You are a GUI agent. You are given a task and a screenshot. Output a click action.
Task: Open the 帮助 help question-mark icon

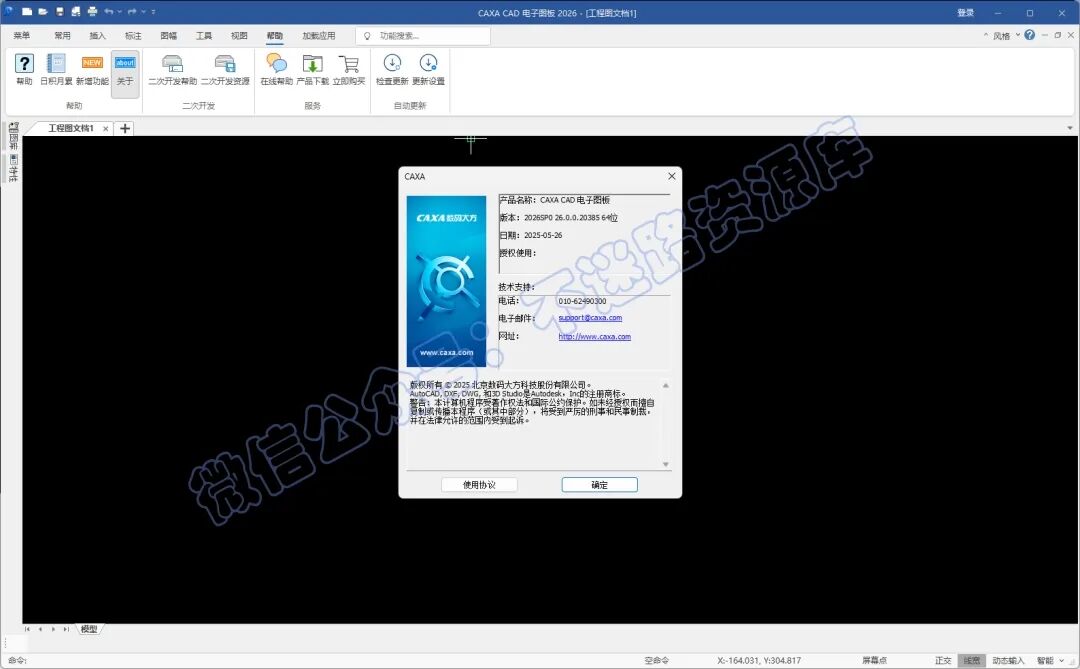click(x=24, y=69)
